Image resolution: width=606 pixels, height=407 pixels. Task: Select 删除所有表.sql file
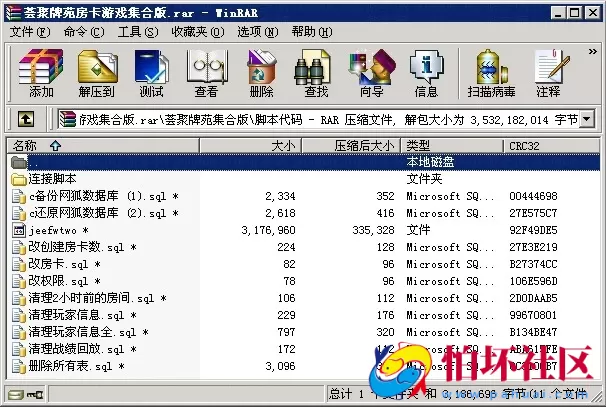77,366
